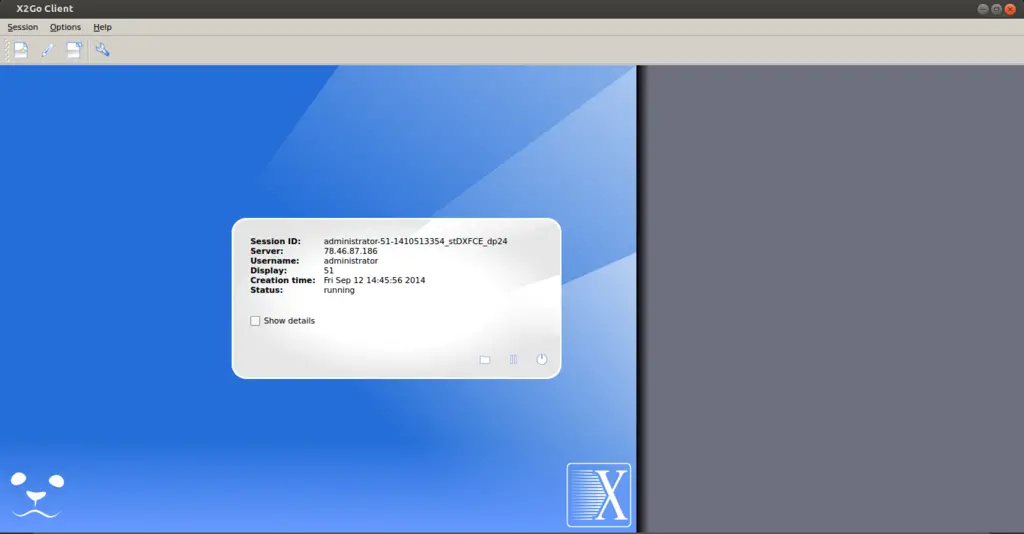Click the shared folder icon in session panel
1024x534 pixels.
(x=485, y=360)
